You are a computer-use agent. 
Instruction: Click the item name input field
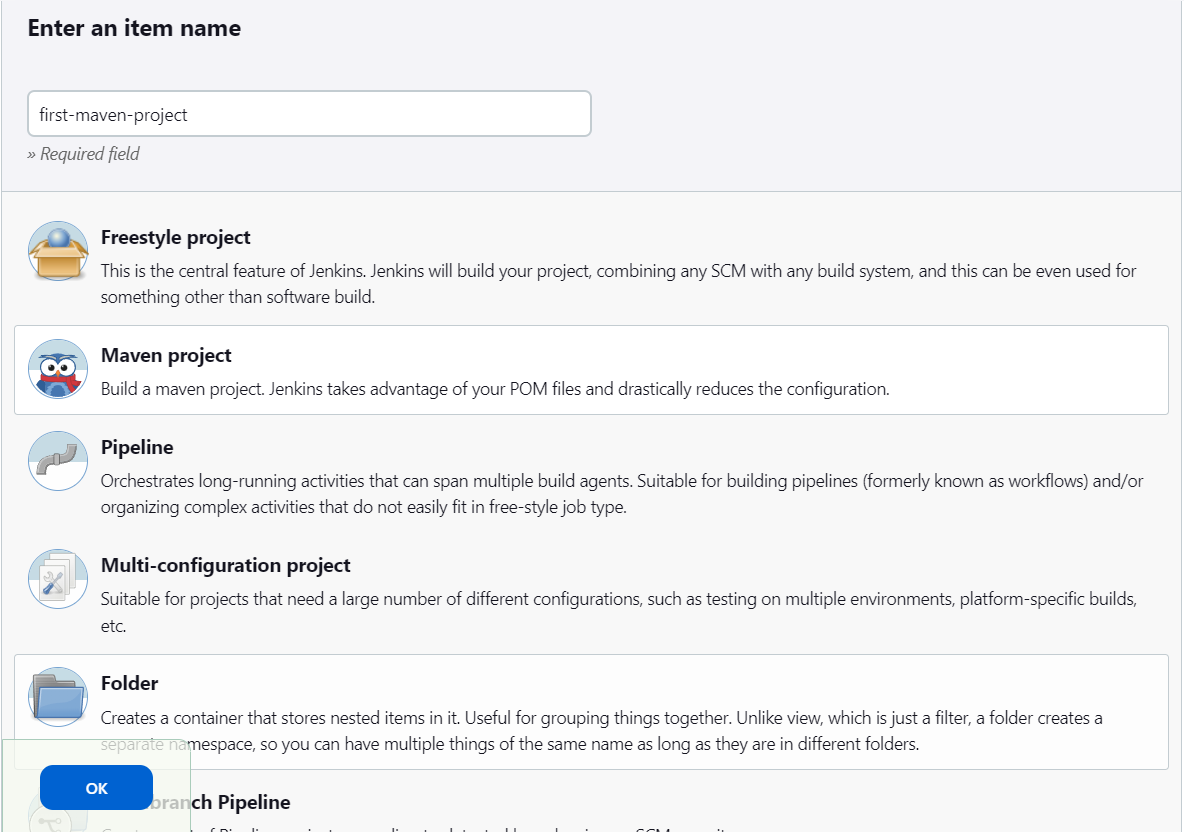click(x=309, y=114)
